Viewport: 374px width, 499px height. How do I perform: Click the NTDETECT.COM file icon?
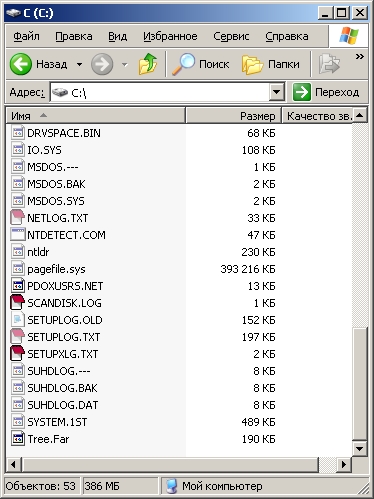point(18,235)
